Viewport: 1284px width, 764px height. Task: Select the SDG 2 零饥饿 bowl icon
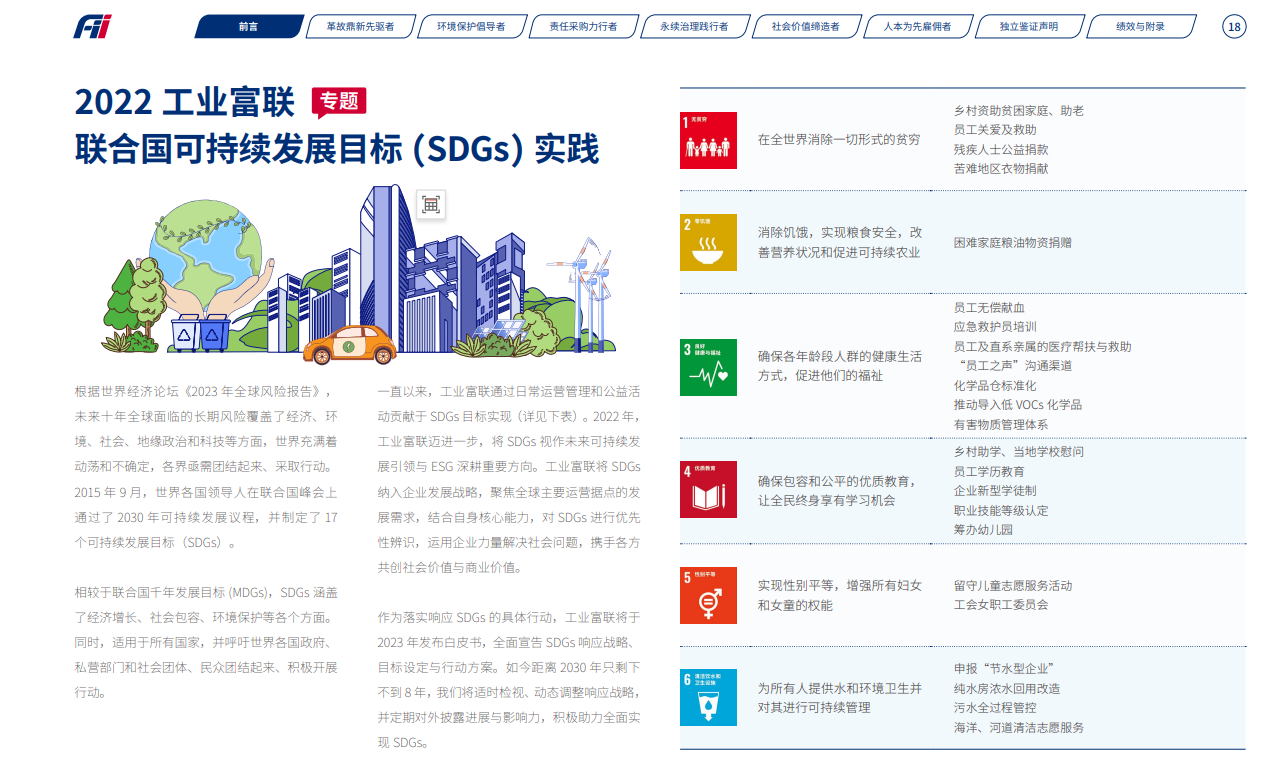click(708, 242)
